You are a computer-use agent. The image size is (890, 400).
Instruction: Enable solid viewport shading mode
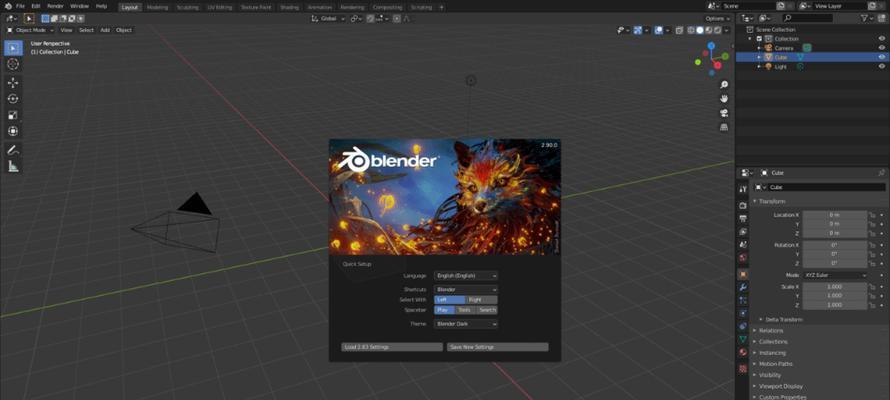(x=700, y=30)
